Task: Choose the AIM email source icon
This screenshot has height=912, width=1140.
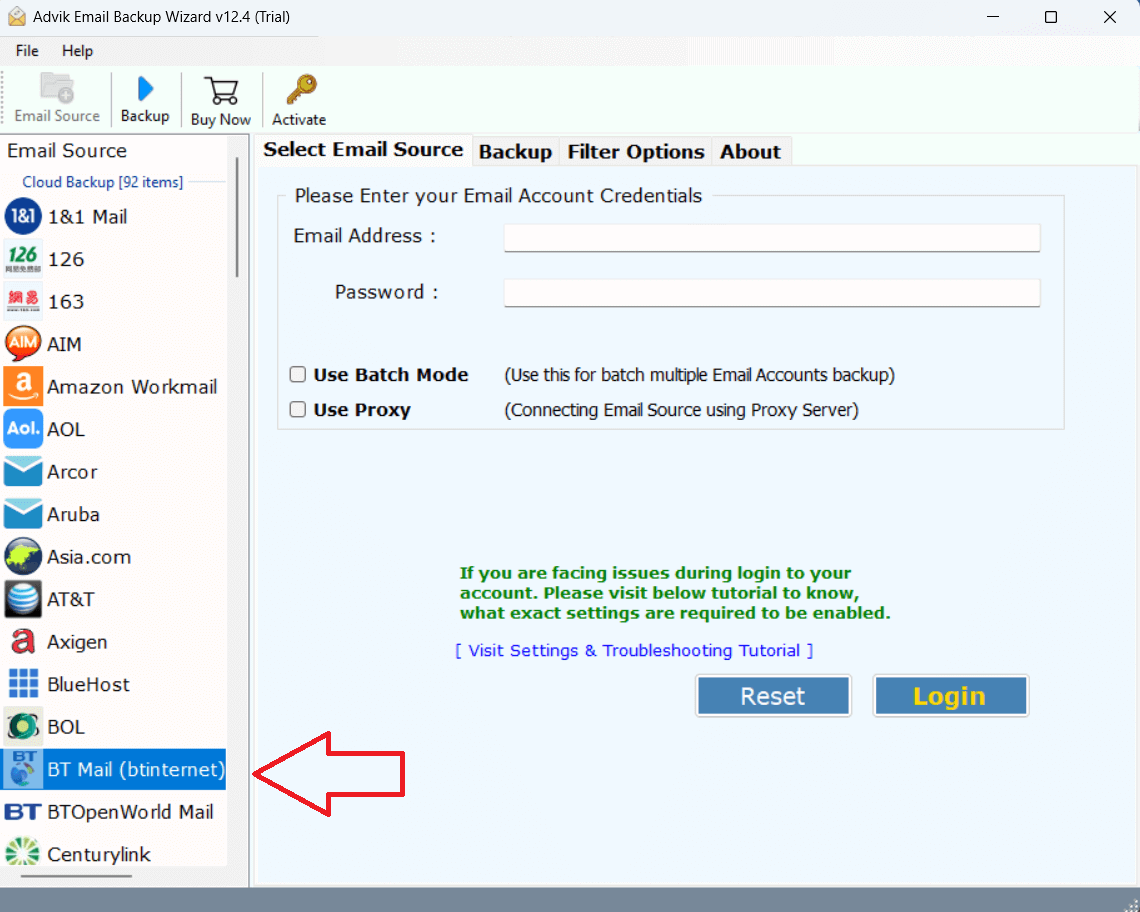Action: [x=23, y=343]
